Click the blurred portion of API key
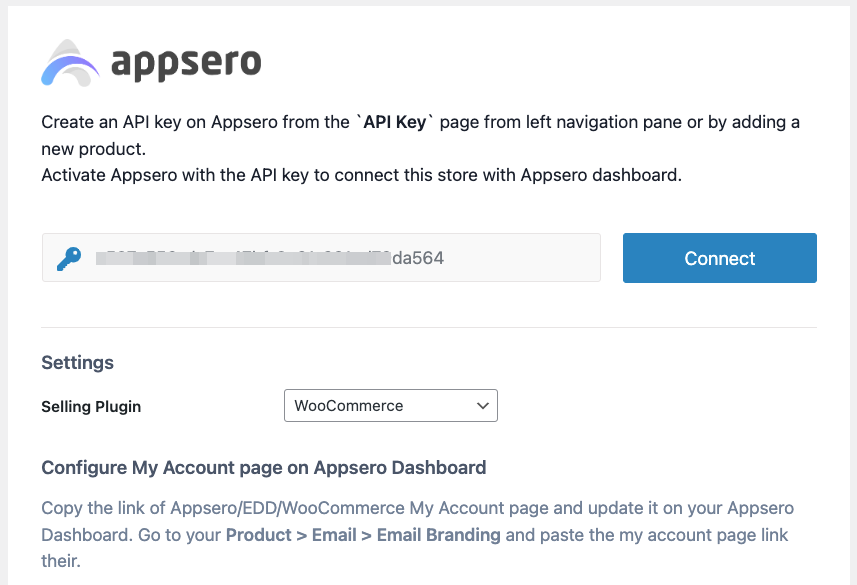The width and height of the screenshot is (857, 585). click(x=244, y=258)
